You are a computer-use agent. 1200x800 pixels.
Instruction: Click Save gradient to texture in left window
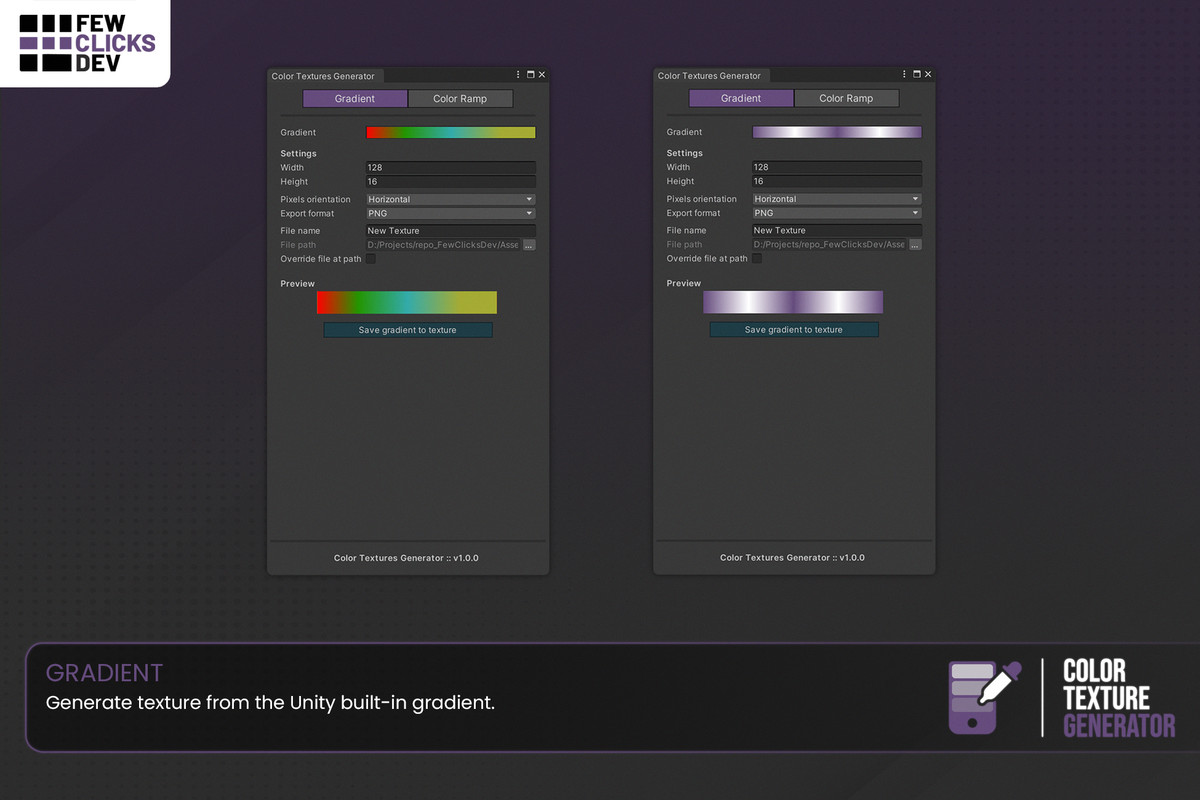408,330
